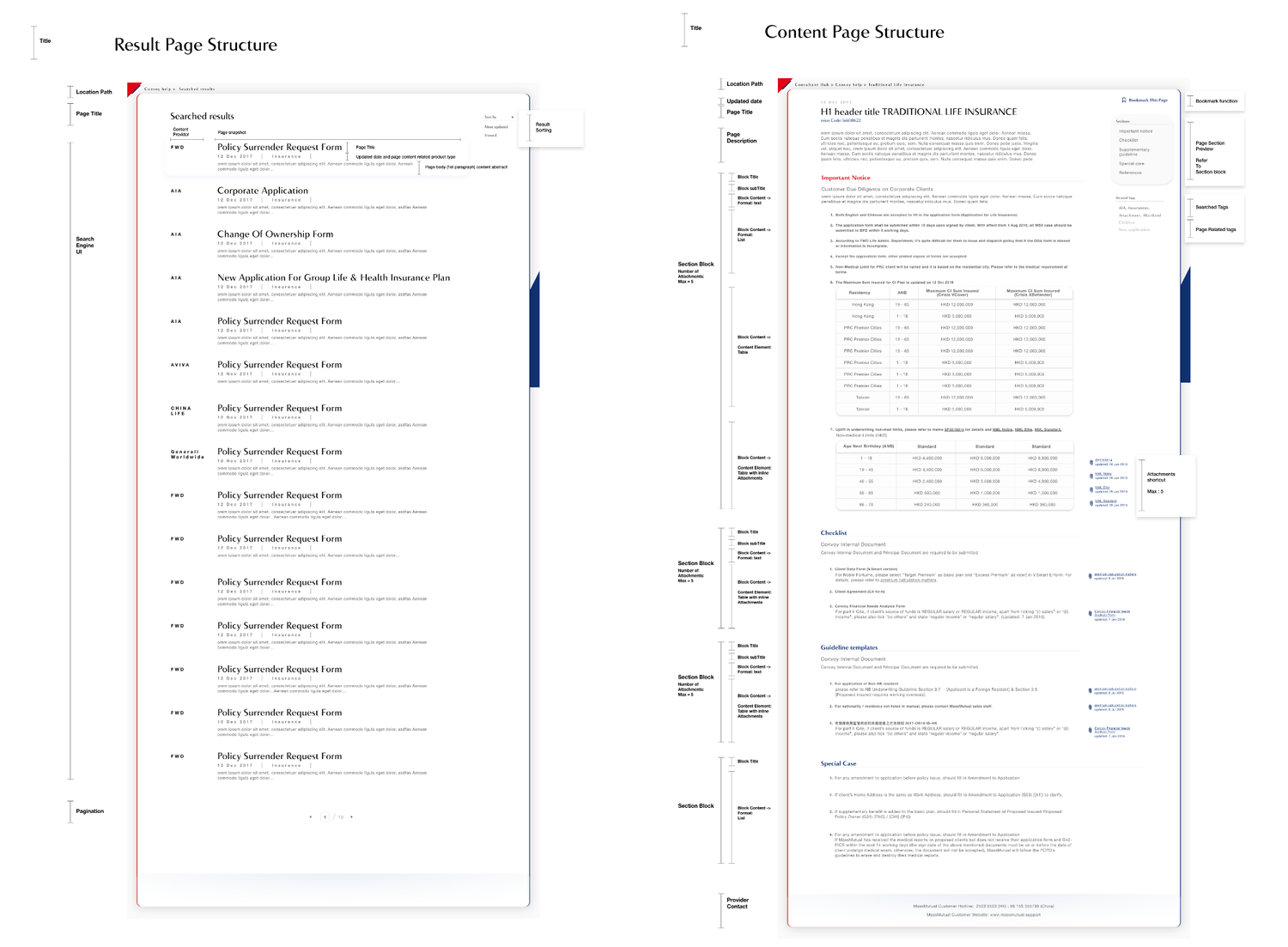Click Guideline templates Convoy Financial Needs attachment link
Viewport: 1288px width, 947px height.
[1112, 730]
